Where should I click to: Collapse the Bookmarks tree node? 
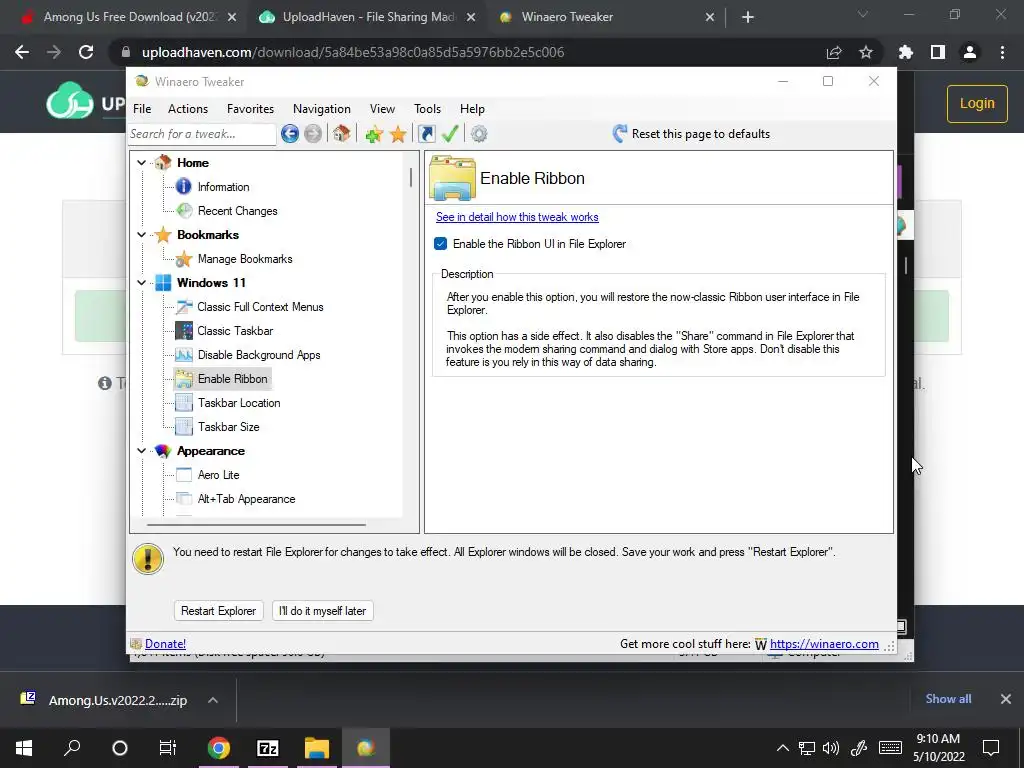click(142, 234)
